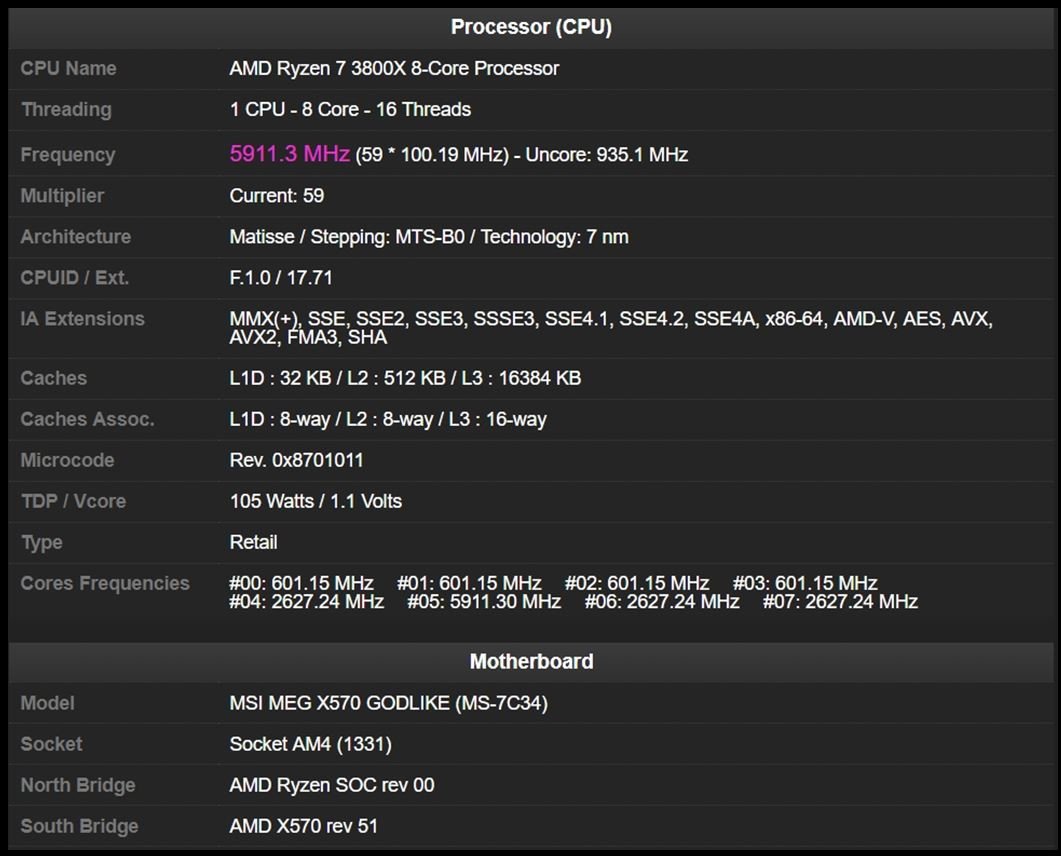Click the pink 5911.3 MHz frequency value
This screenshot has width=1061, height=856.
(x=289, y=154)
